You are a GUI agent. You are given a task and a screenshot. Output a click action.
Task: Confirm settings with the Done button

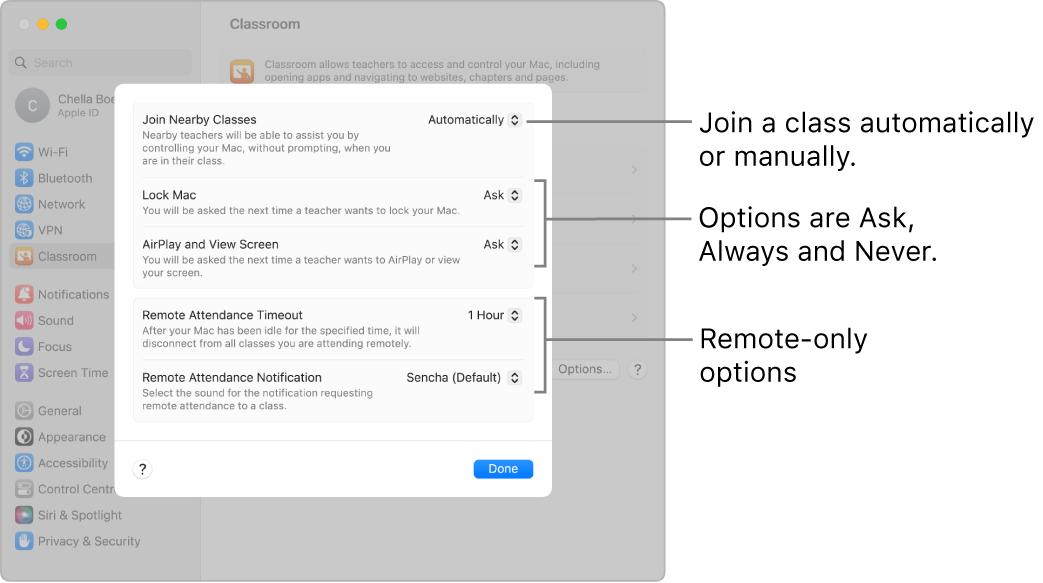503,468
